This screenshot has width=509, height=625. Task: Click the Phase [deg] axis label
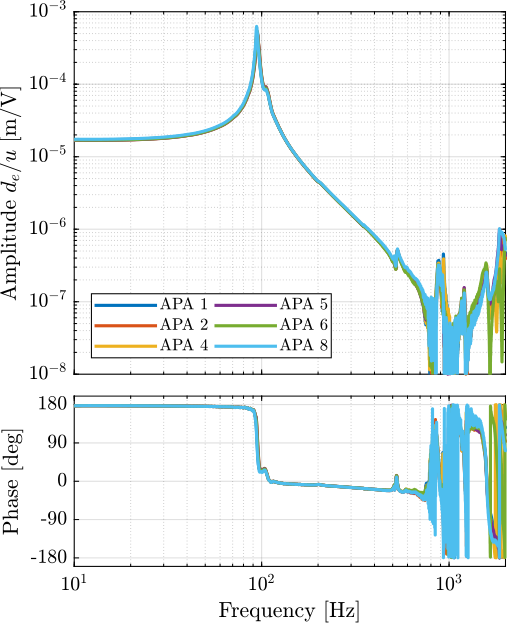point(11,482)
